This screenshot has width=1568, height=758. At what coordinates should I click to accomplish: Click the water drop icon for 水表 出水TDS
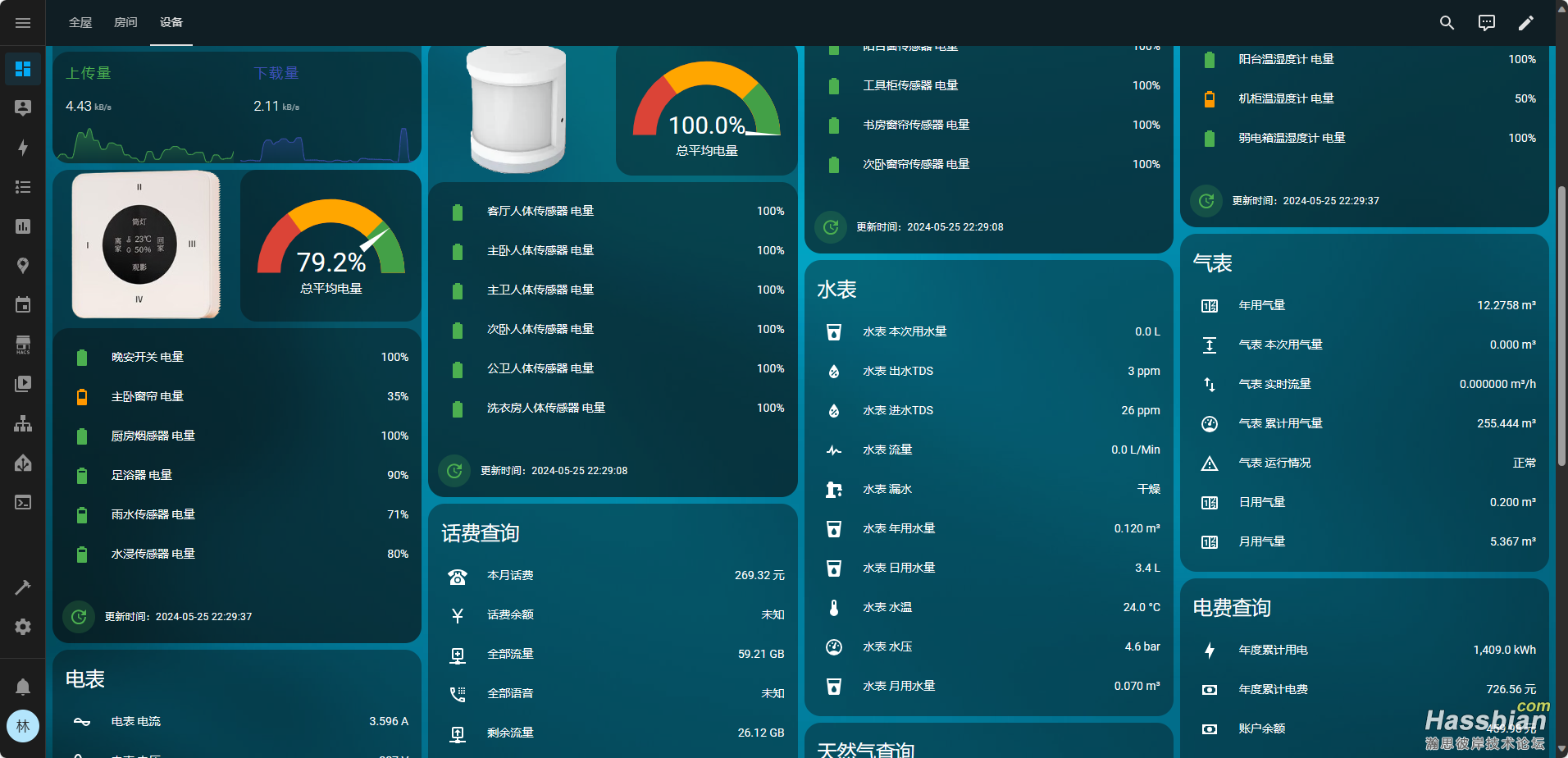(x=834, y=372)
